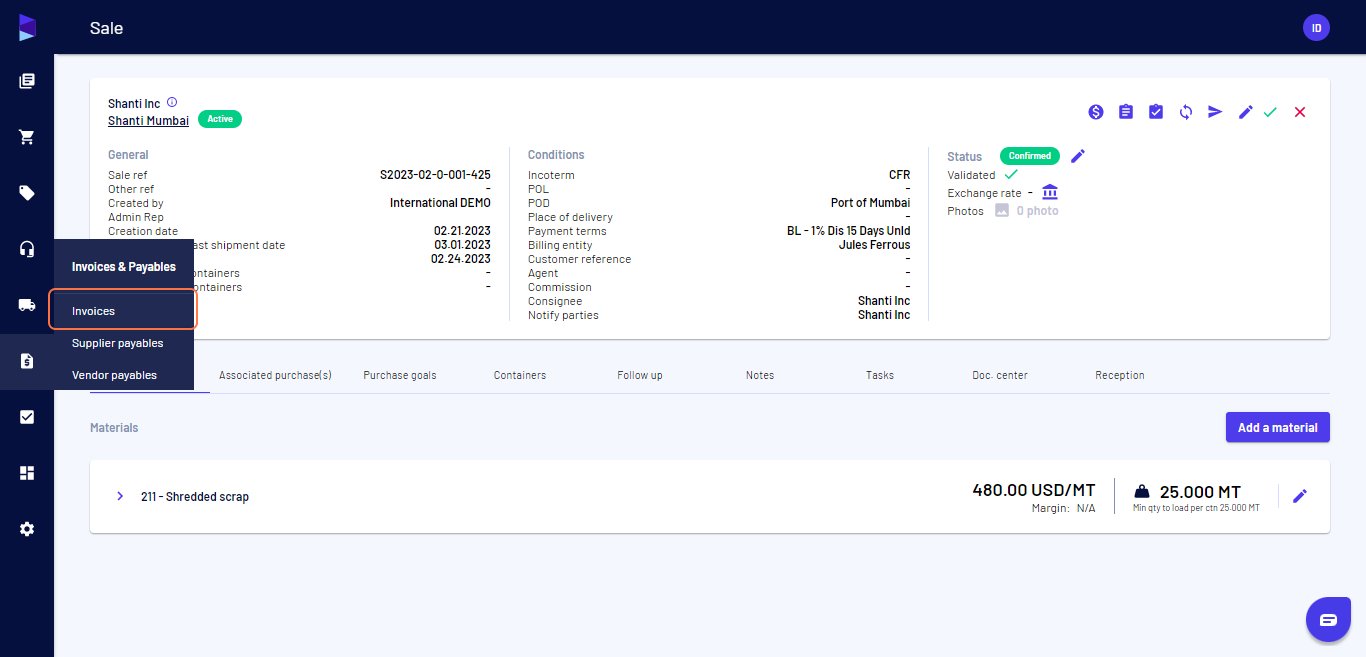Screen dimensions: 1366x657
Task: Open the dashboard grid sidebar icon
Action: (x=27, y=473)
